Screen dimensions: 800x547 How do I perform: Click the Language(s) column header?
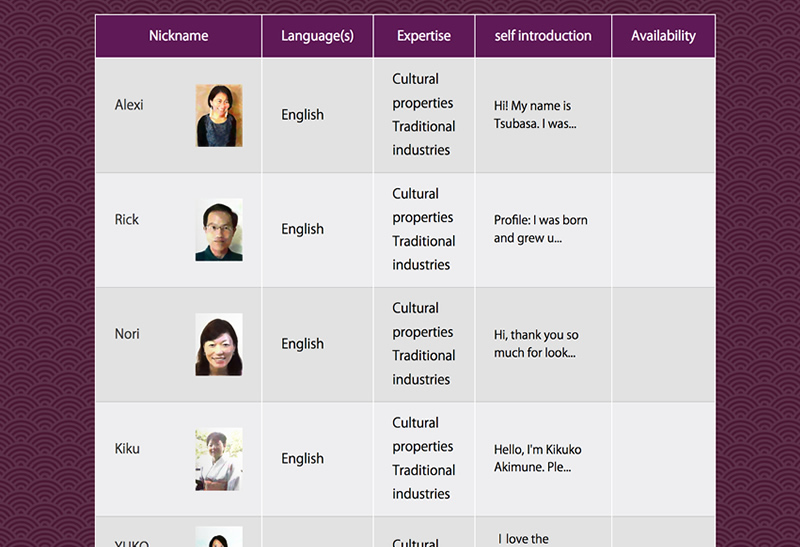(x=317, y=36)
